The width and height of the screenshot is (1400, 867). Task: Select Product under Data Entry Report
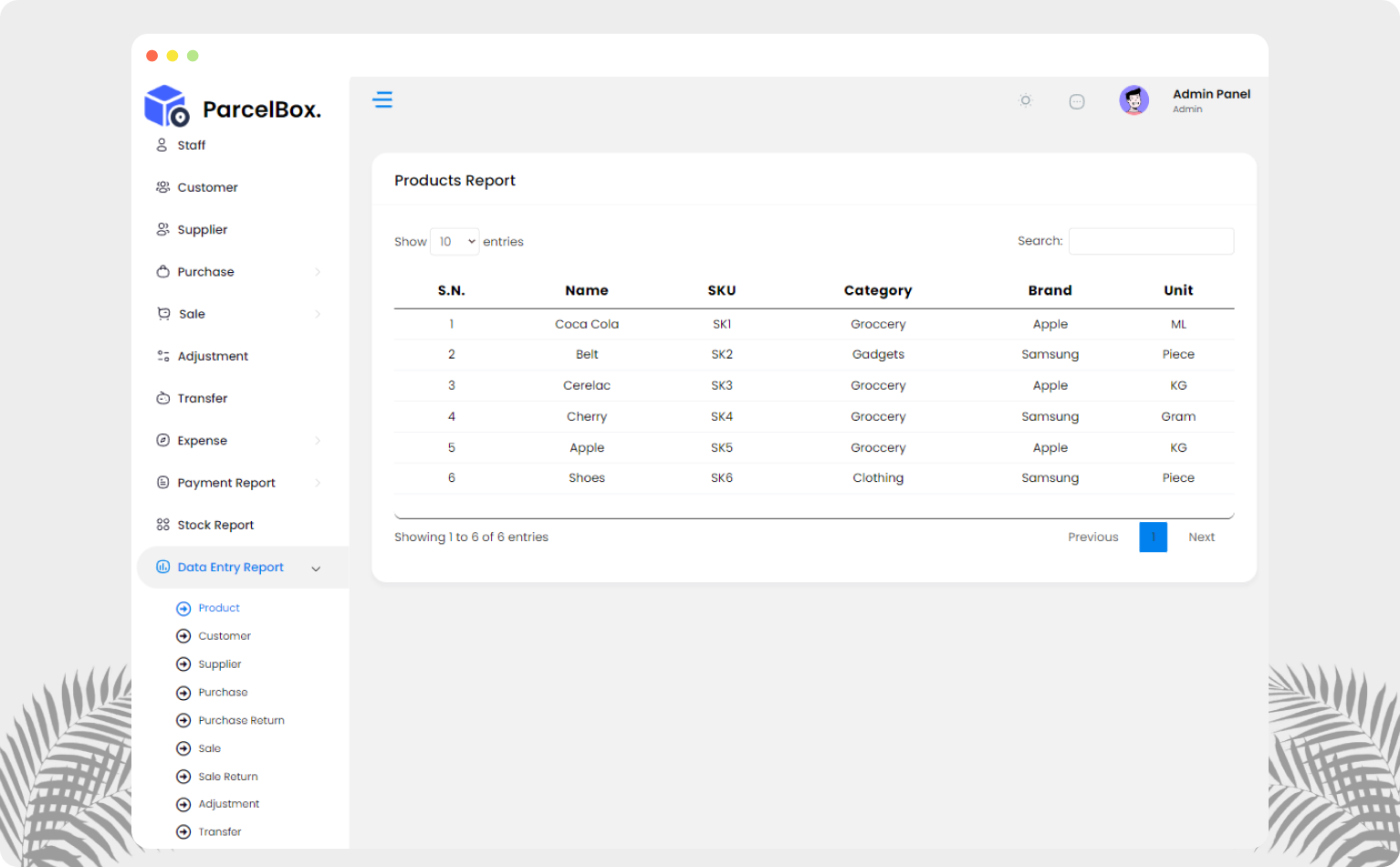[219, 608]
